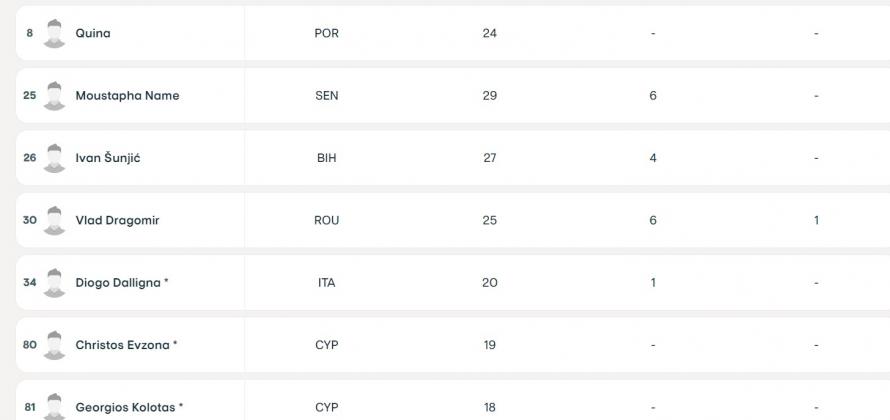Click Quina's player avatar icon

[55, 33]
